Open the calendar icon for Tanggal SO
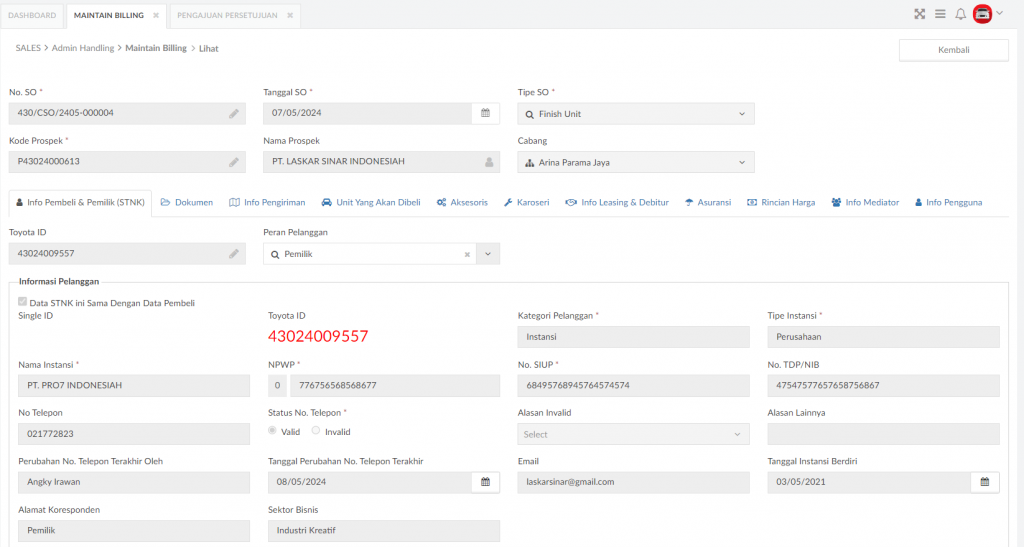The height and width of the screenshot is (547, 1024). point(485,113)
